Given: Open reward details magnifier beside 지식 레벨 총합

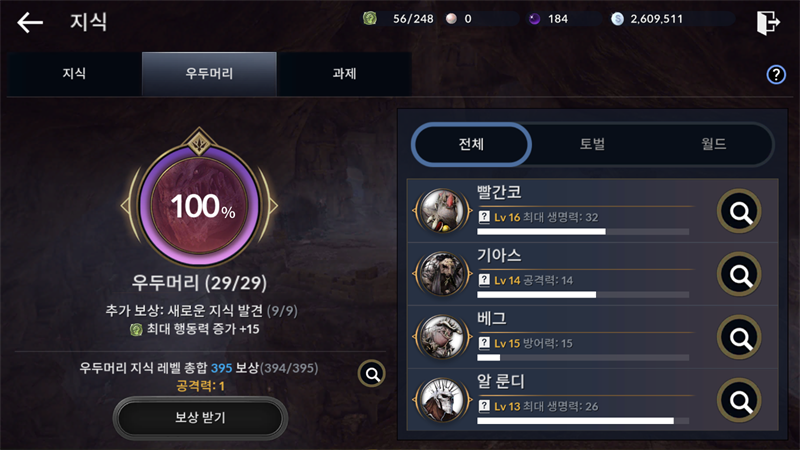Looking at the screenshot, I should point(372,374).
